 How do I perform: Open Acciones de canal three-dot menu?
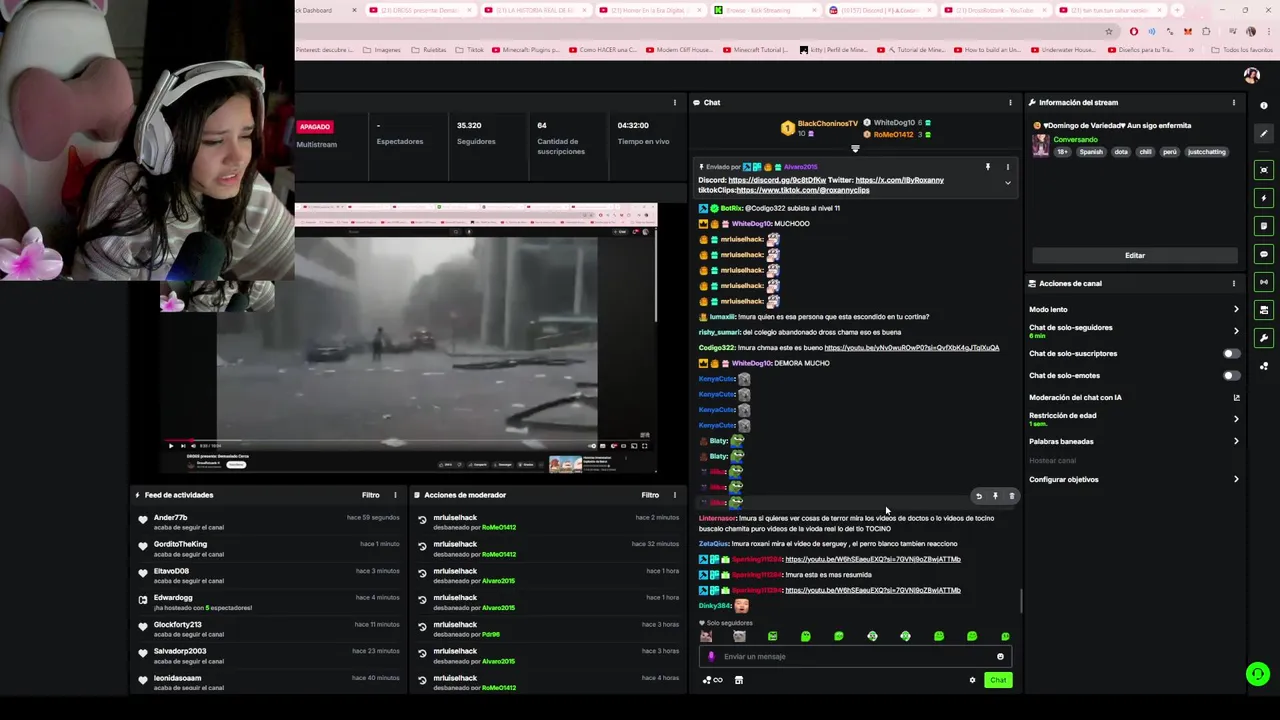point(1234,283)
